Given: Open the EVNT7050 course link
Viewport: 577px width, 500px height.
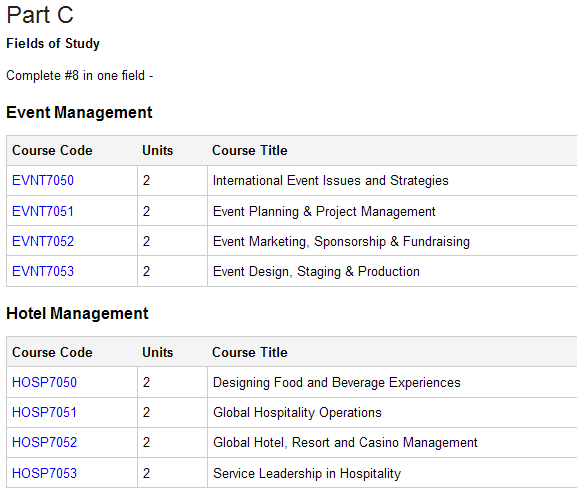Looking at the screenshot, I should [43, 180].
